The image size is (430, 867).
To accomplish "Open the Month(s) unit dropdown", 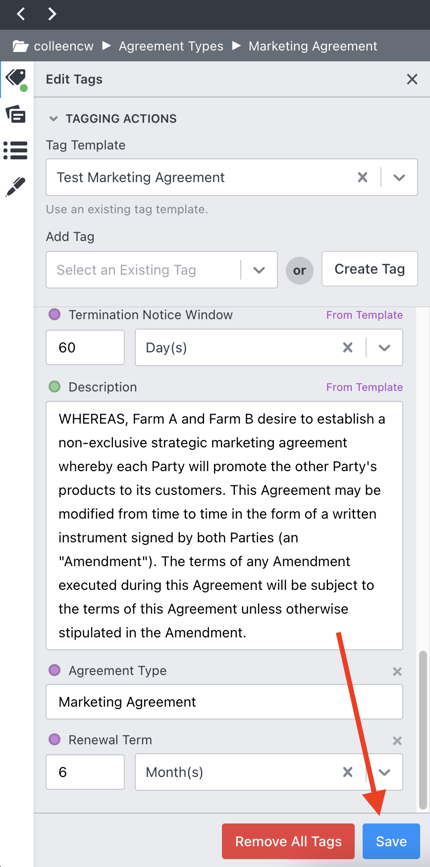I will (x=384, y=772).
